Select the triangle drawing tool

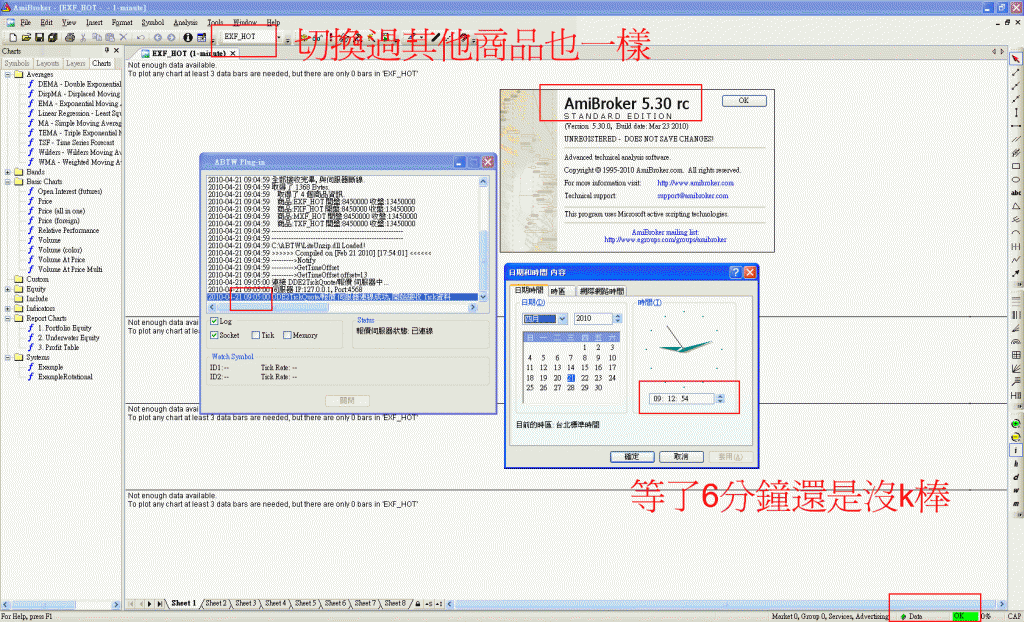coord(1016,206)
